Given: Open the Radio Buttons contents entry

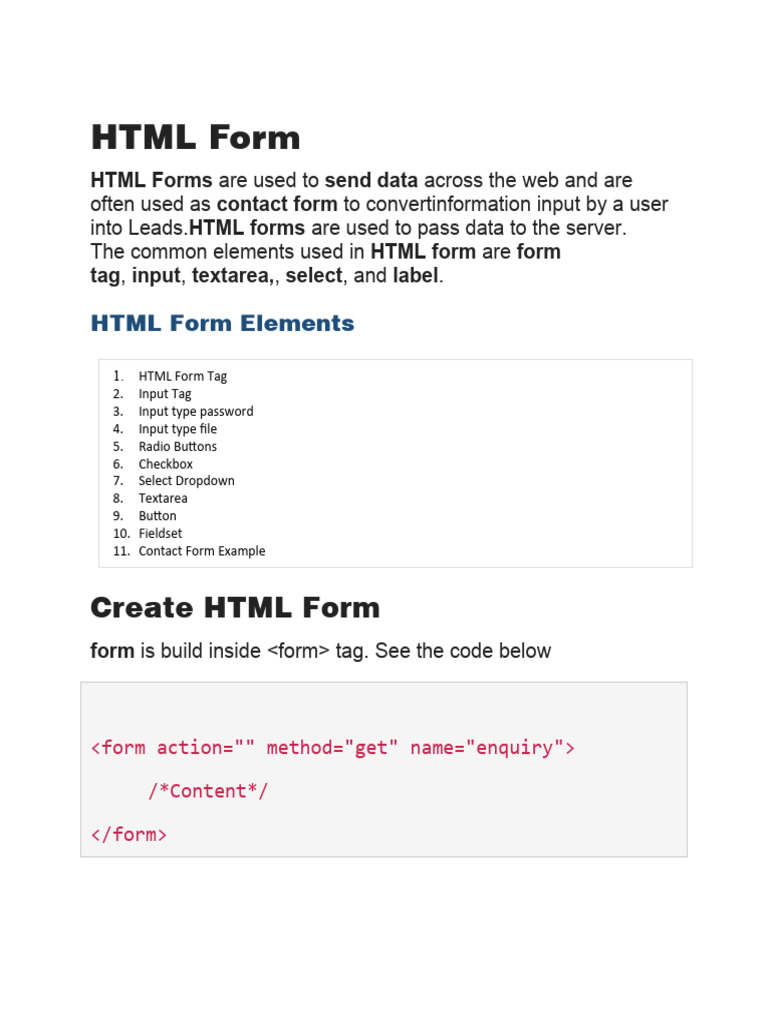Looking at the screenshot, I should (x=178, y=446).
